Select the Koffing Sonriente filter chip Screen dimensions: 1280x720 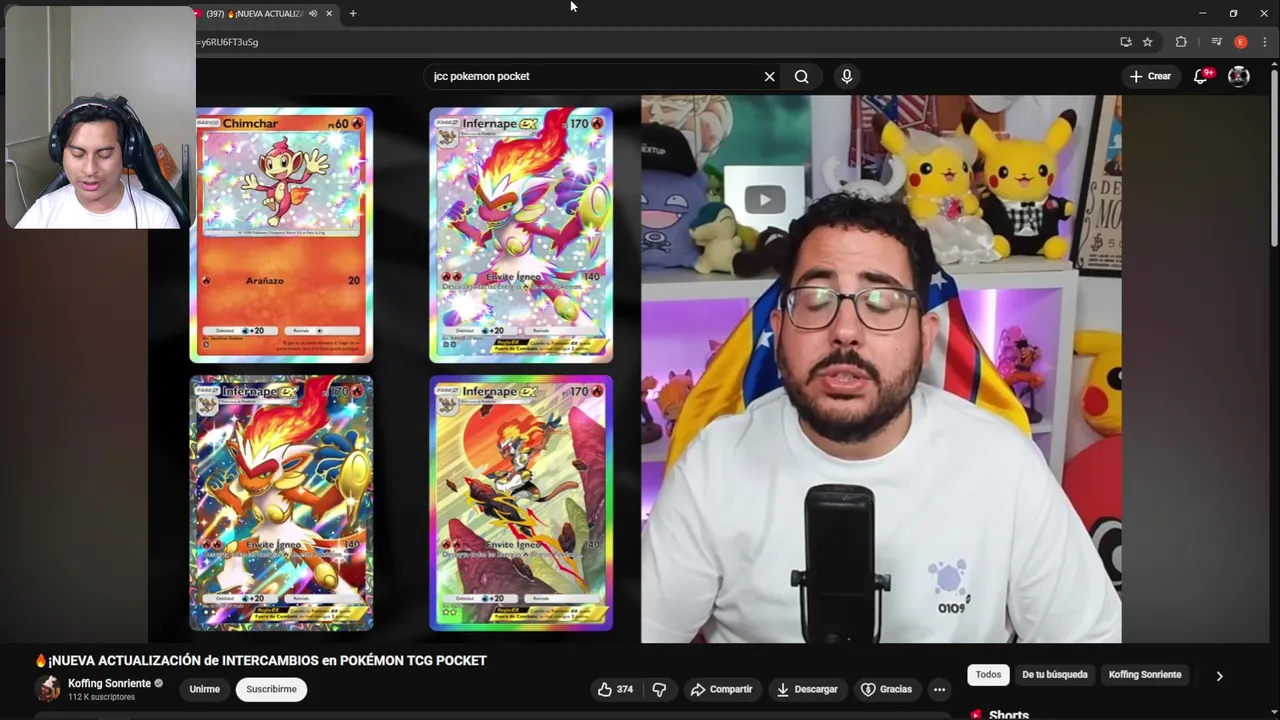[1145, 675]
